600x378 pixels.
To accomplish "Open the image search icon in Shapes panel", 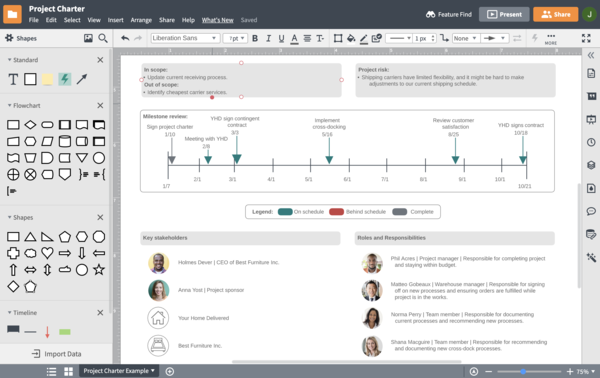I will 88,38.
